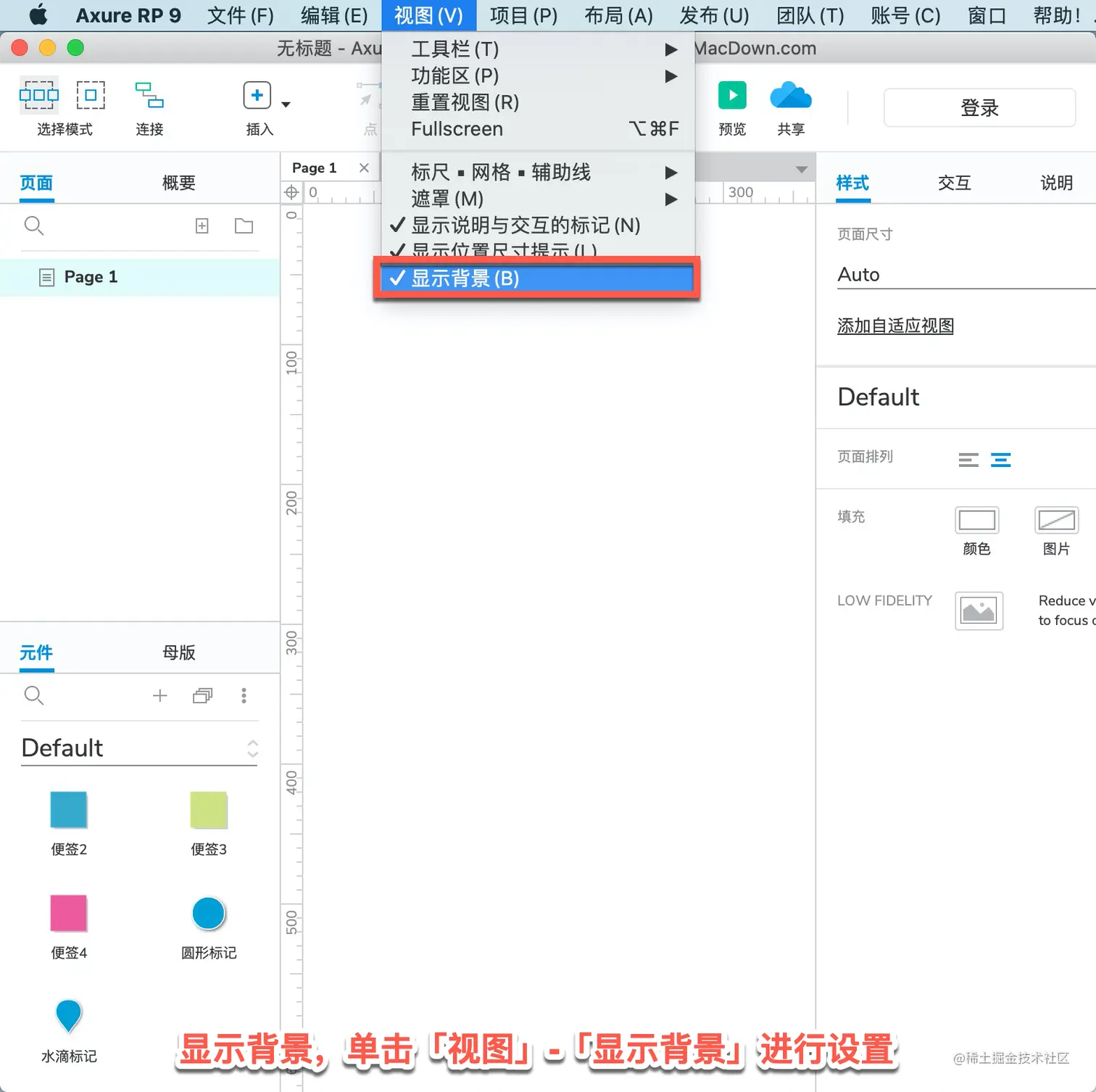Open the fill 颜色 color swatch
Image resolution: width=1096 pixels, height=1092 pixels.
coord(977,521)
